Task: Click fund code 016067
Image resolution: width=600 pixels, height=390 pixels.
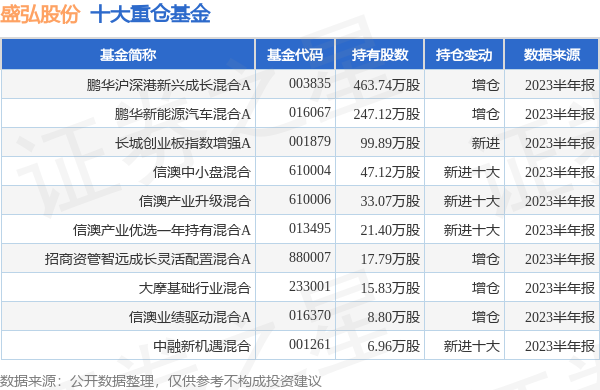Action: pyautogui.click(x=310, y=112)
